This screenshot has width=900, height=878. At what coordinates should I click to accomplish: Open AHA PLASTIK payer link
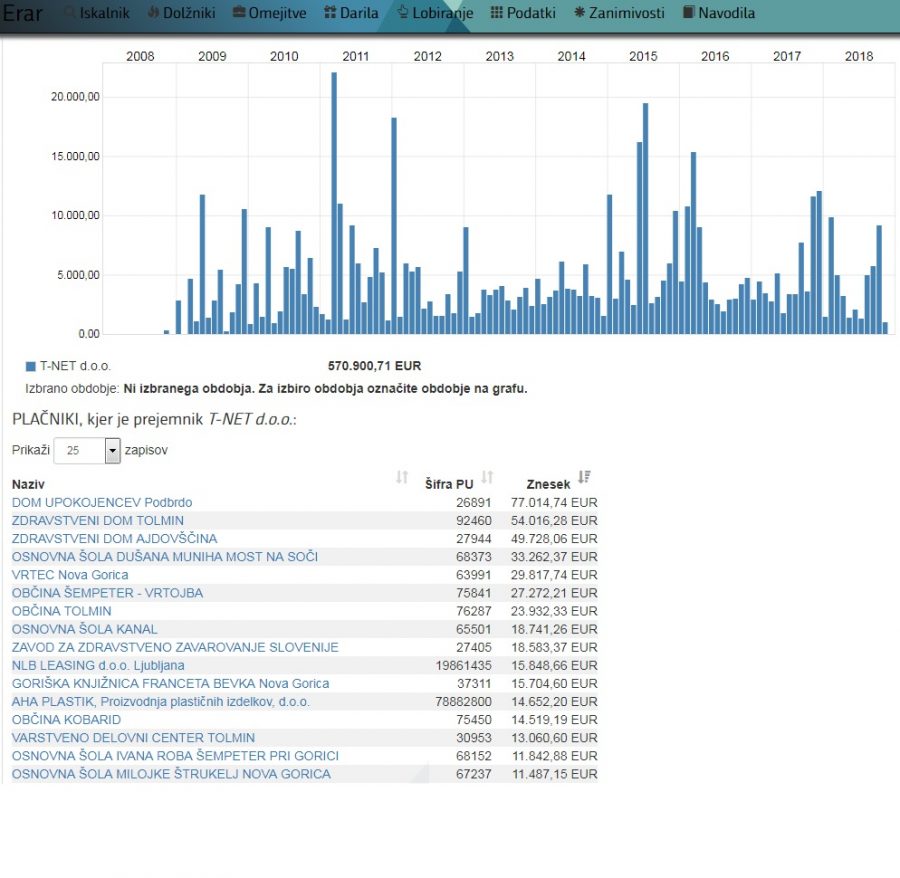[161, 702]
